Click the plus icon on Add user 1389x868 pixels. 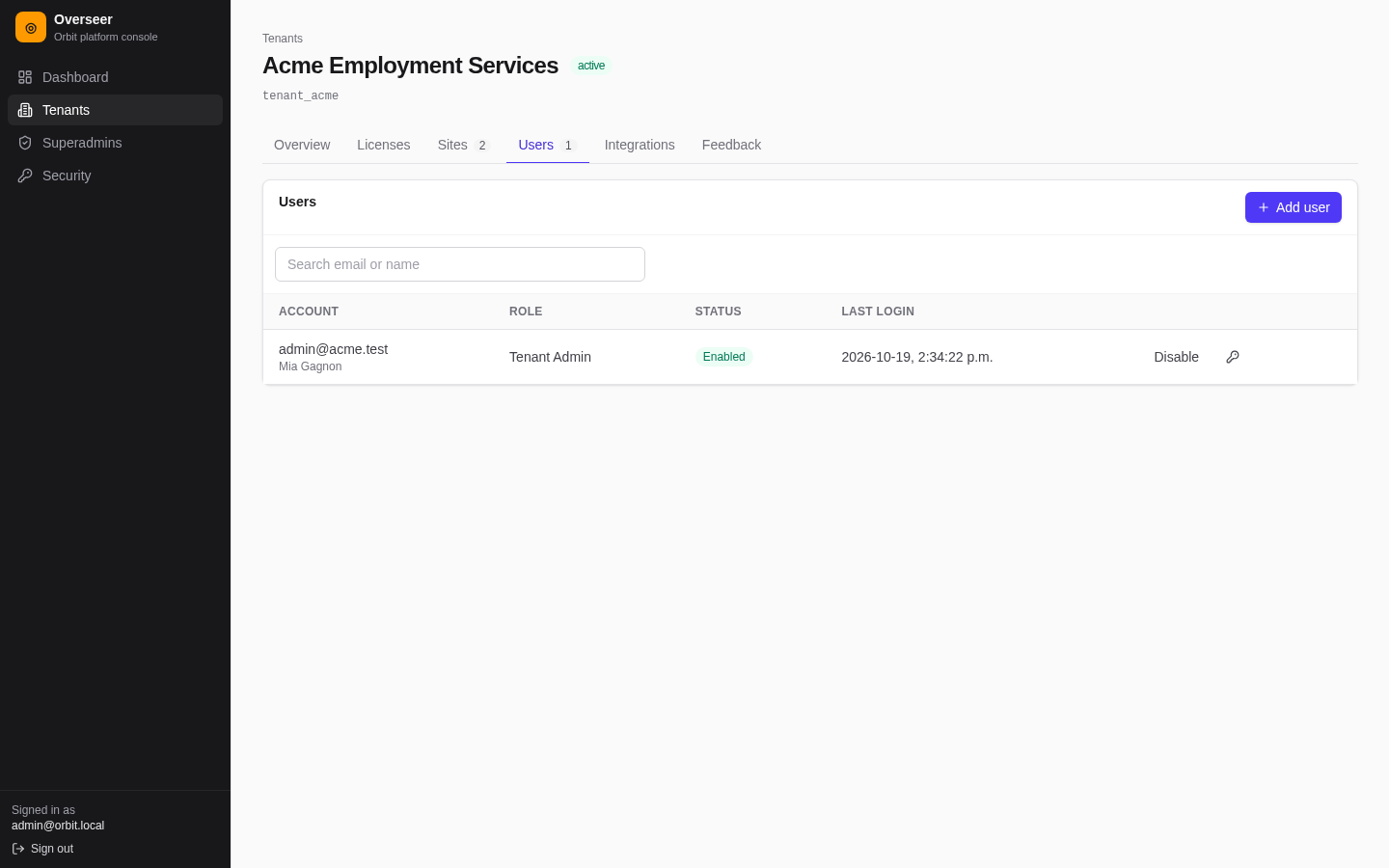tap(1264, 207)
